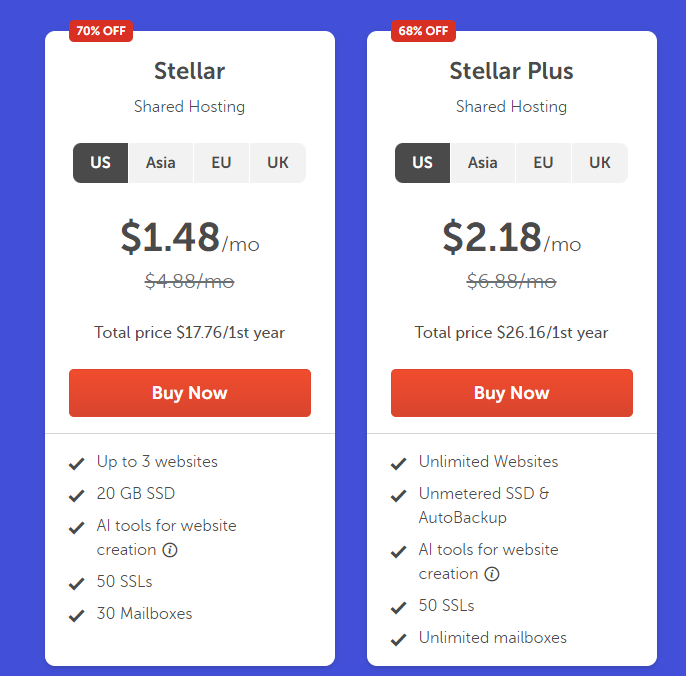The image size is (686, 676).
Task: Choose EU region for Stellar plan
Action: (x=221, y=163)
